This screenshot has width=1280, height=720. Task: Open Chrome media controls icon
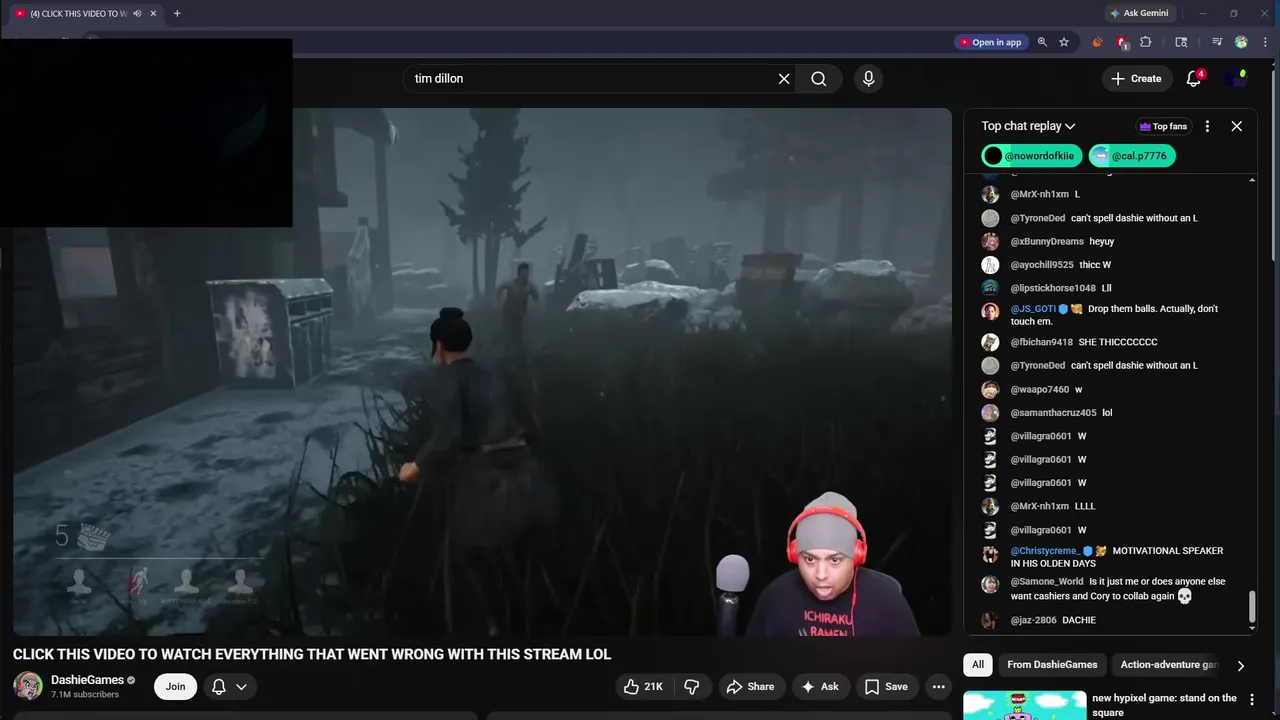pyautogui.click(x=1217, y=42)
